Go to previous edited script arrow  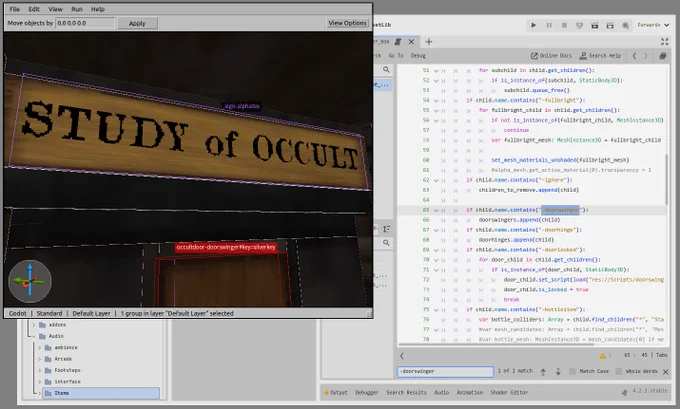click(x=634, y=56)
